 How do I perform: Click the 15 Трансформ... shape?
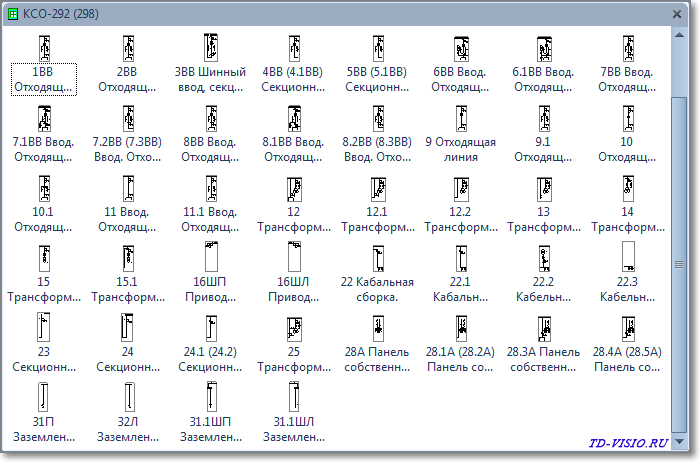tap(44, 274)
